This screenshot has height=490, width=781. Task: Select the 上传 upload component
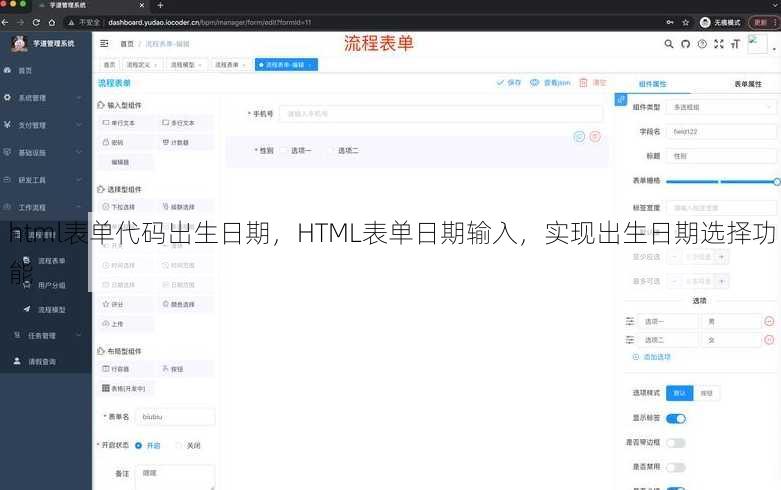(x=126, y=324)
